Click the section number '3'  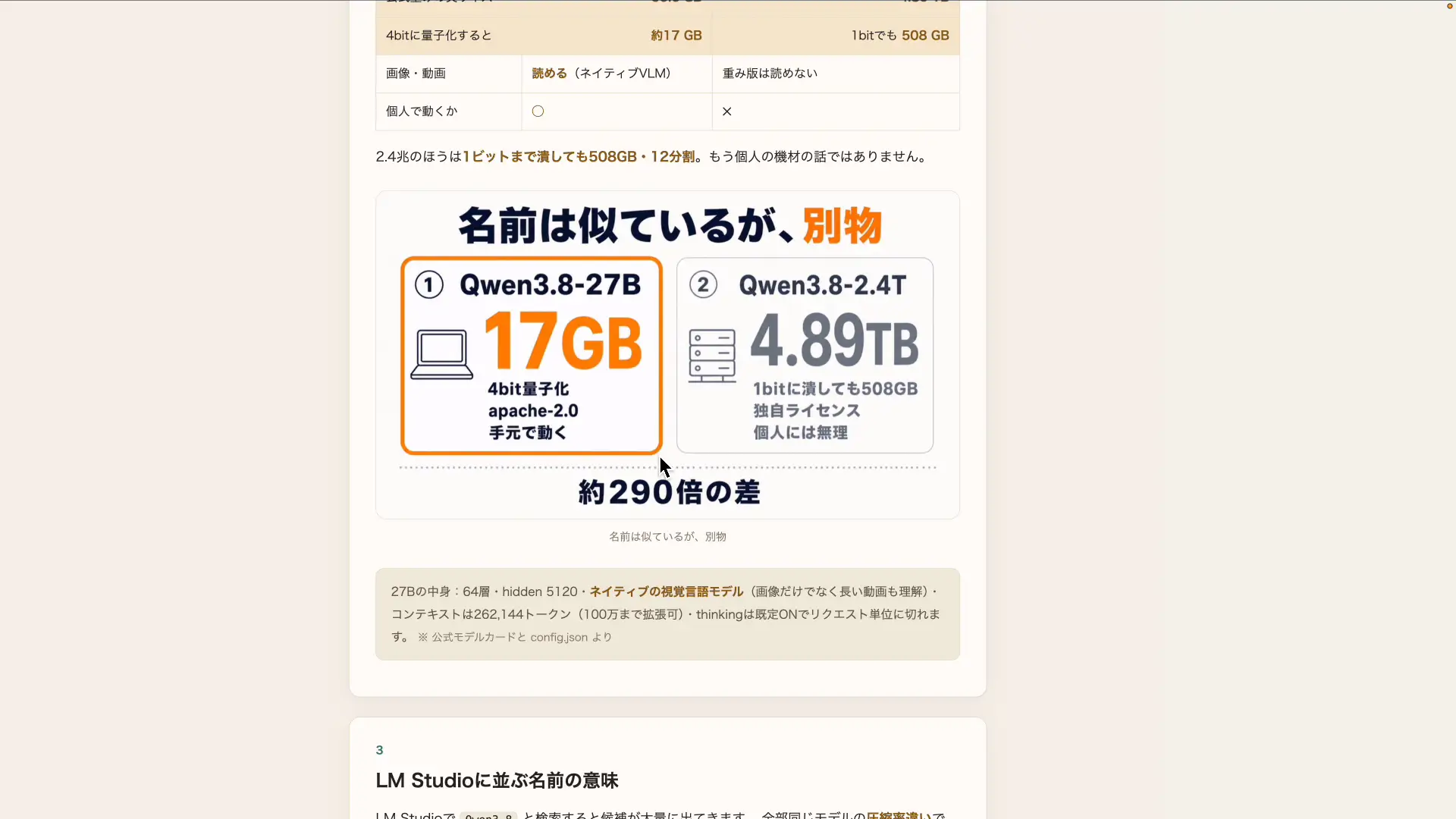(379, 750)
